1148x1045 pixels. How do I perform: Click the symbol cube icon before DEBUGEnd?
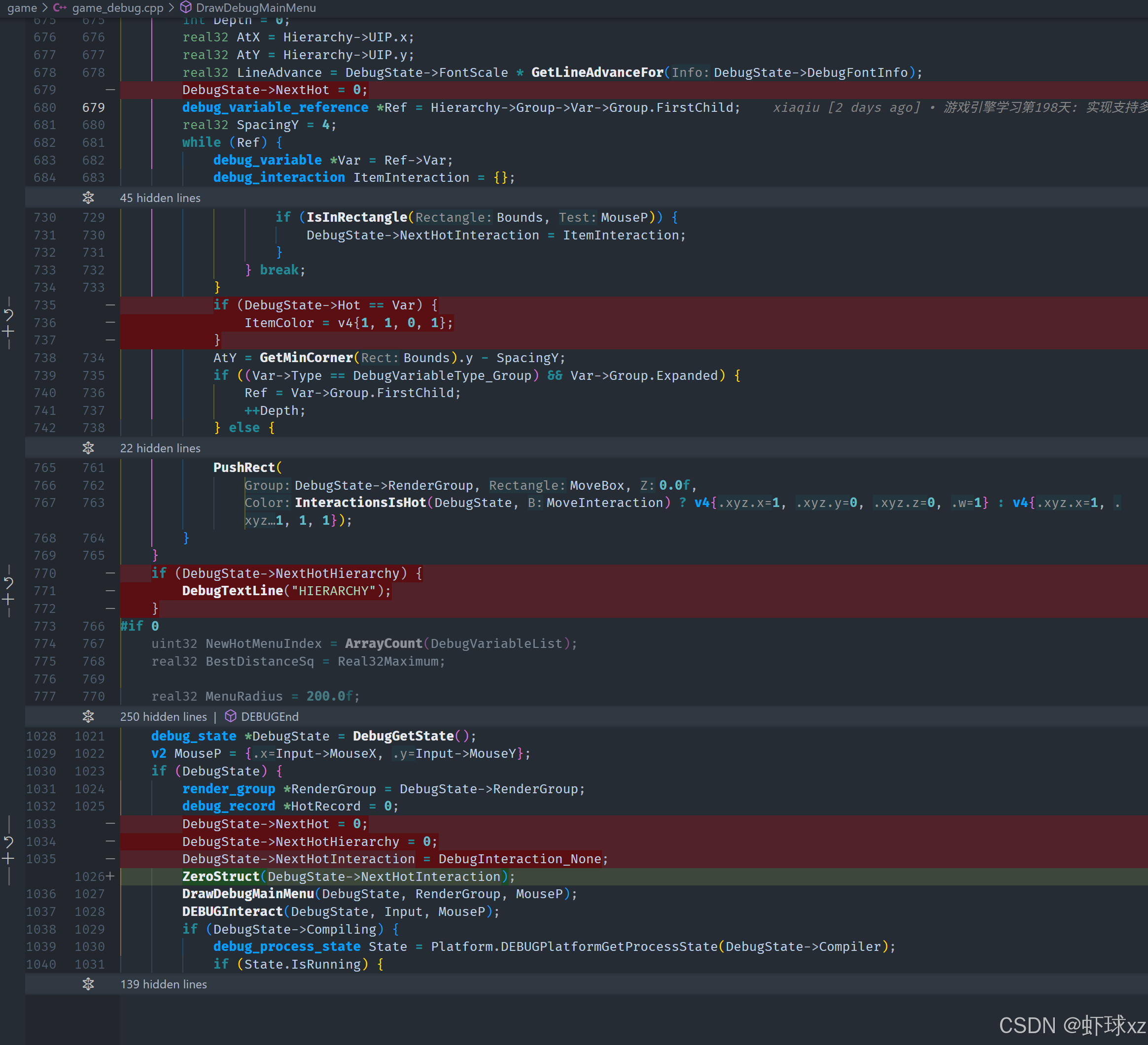click(x=231, y=716)
